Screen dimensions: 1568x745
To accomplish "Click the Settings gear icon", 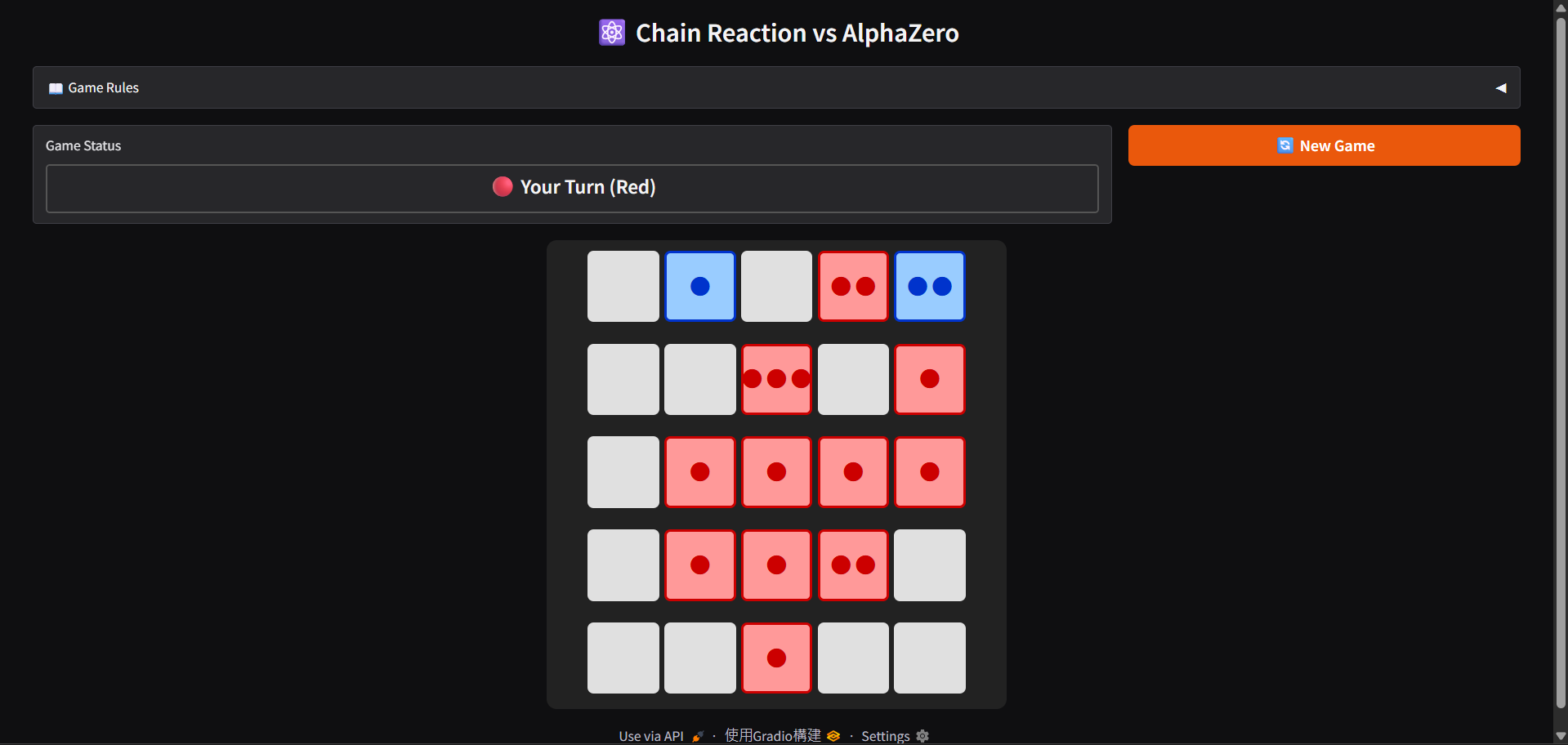I will tap(922, 736).
